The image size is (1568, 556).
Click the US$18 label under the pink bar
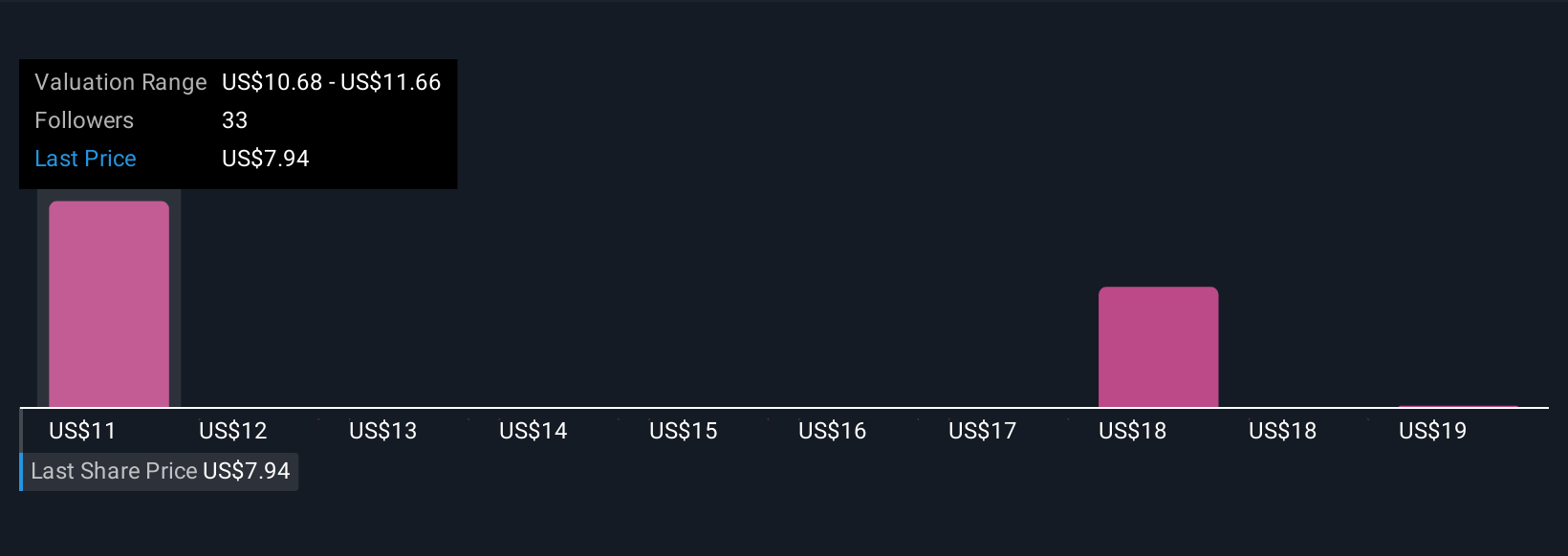[x=1132, y=431]
